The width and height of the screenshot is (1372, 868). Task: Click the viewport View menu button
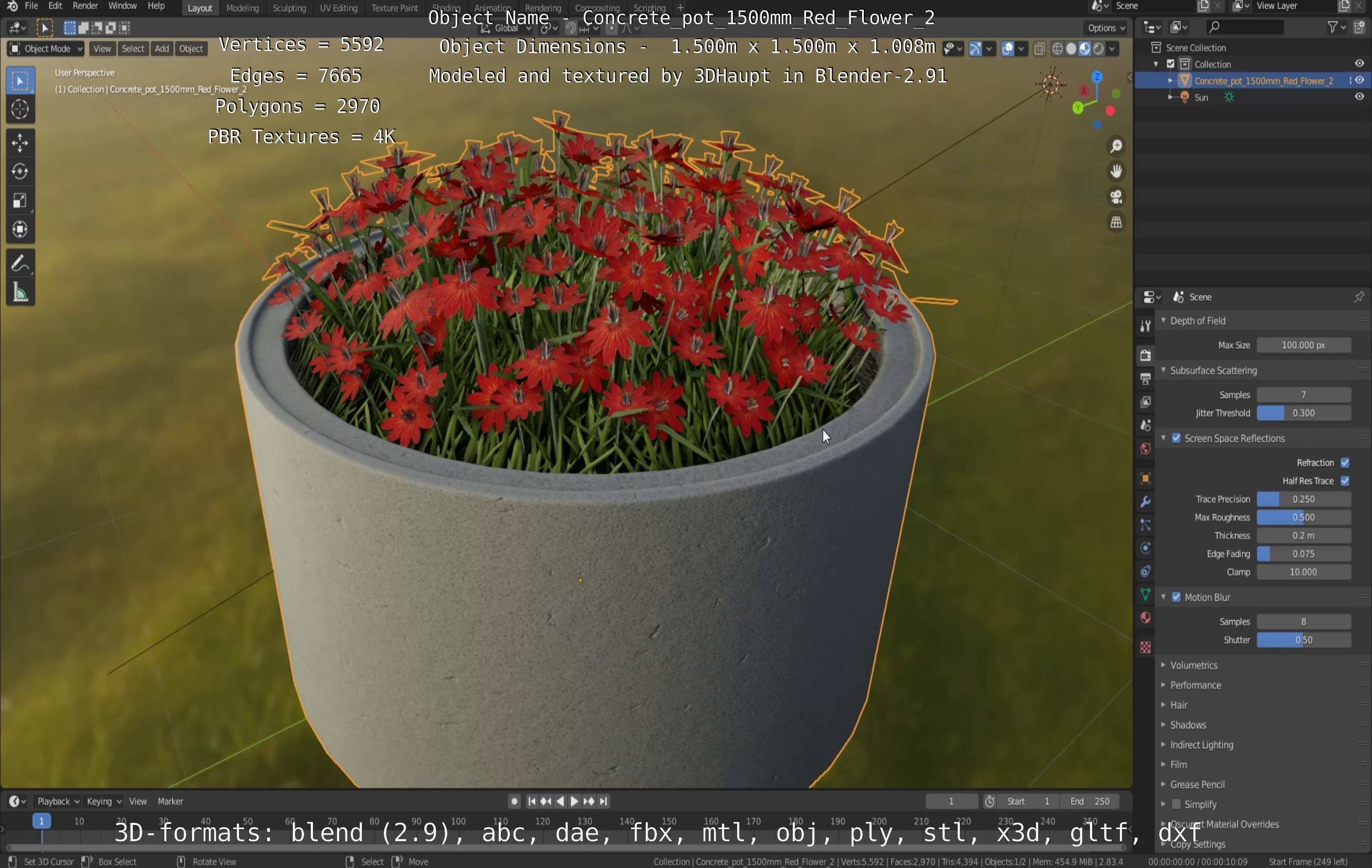102,48
